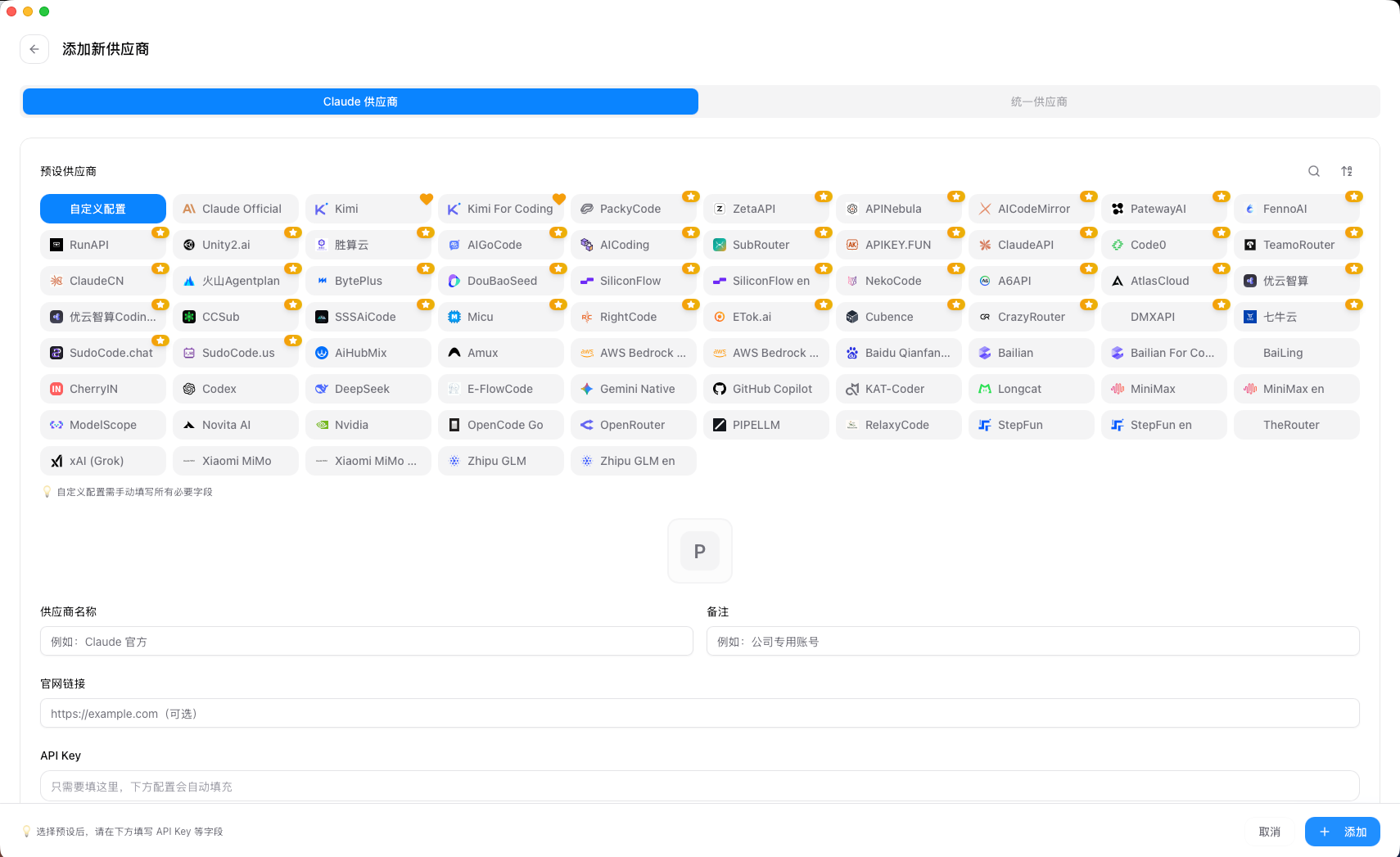Choose the xAI (Grok) preset
Image resolution: width=1400 pixels, height=857 pixels.
pos(103,461)
